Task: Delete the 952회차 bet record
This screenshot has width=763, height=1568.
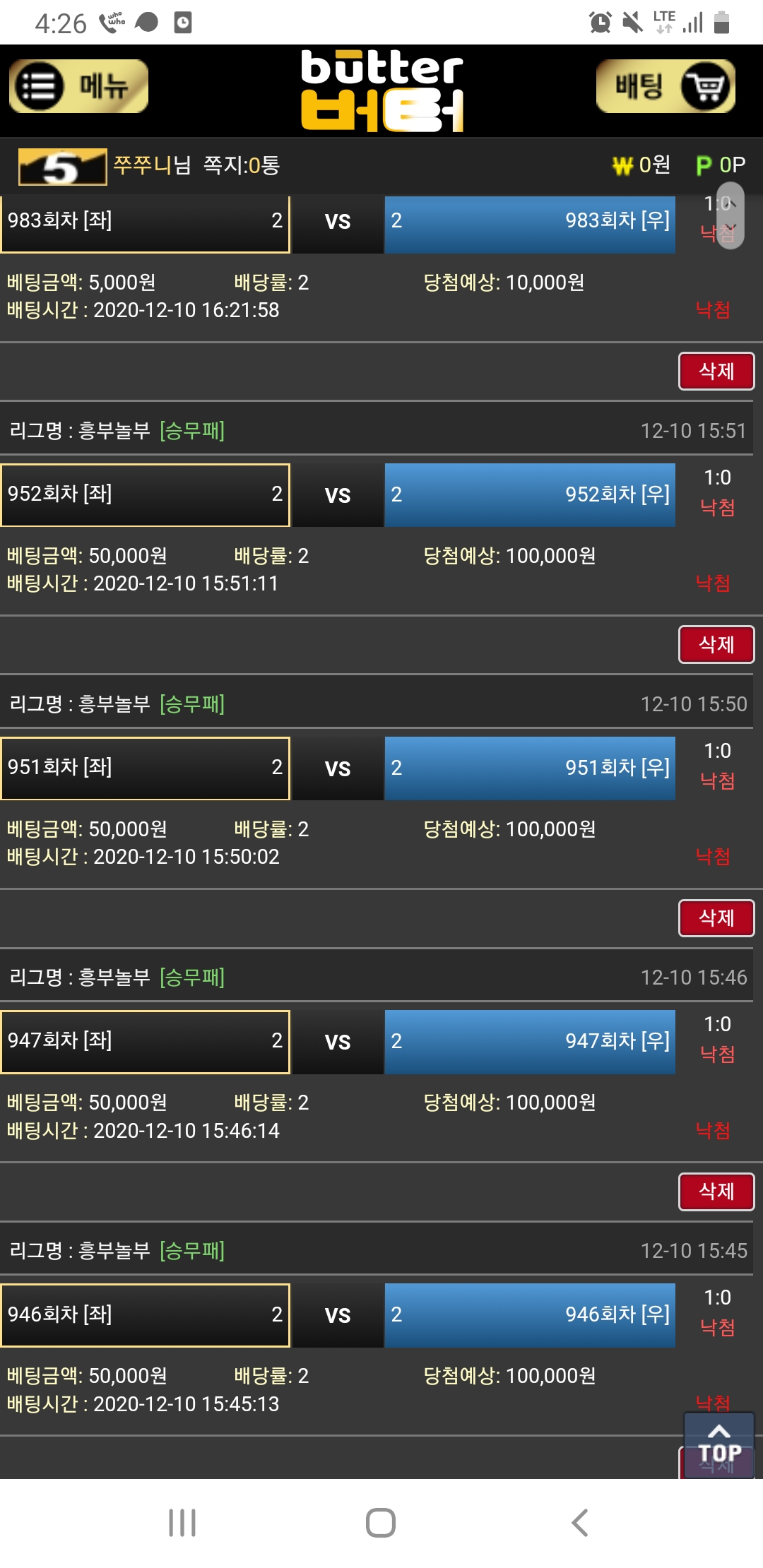Action: pyautogui.click(x=716, y=644)
